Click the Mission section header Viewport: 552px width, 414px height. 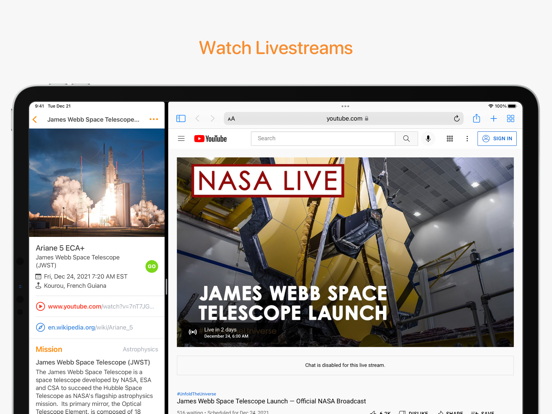[49, 349]
